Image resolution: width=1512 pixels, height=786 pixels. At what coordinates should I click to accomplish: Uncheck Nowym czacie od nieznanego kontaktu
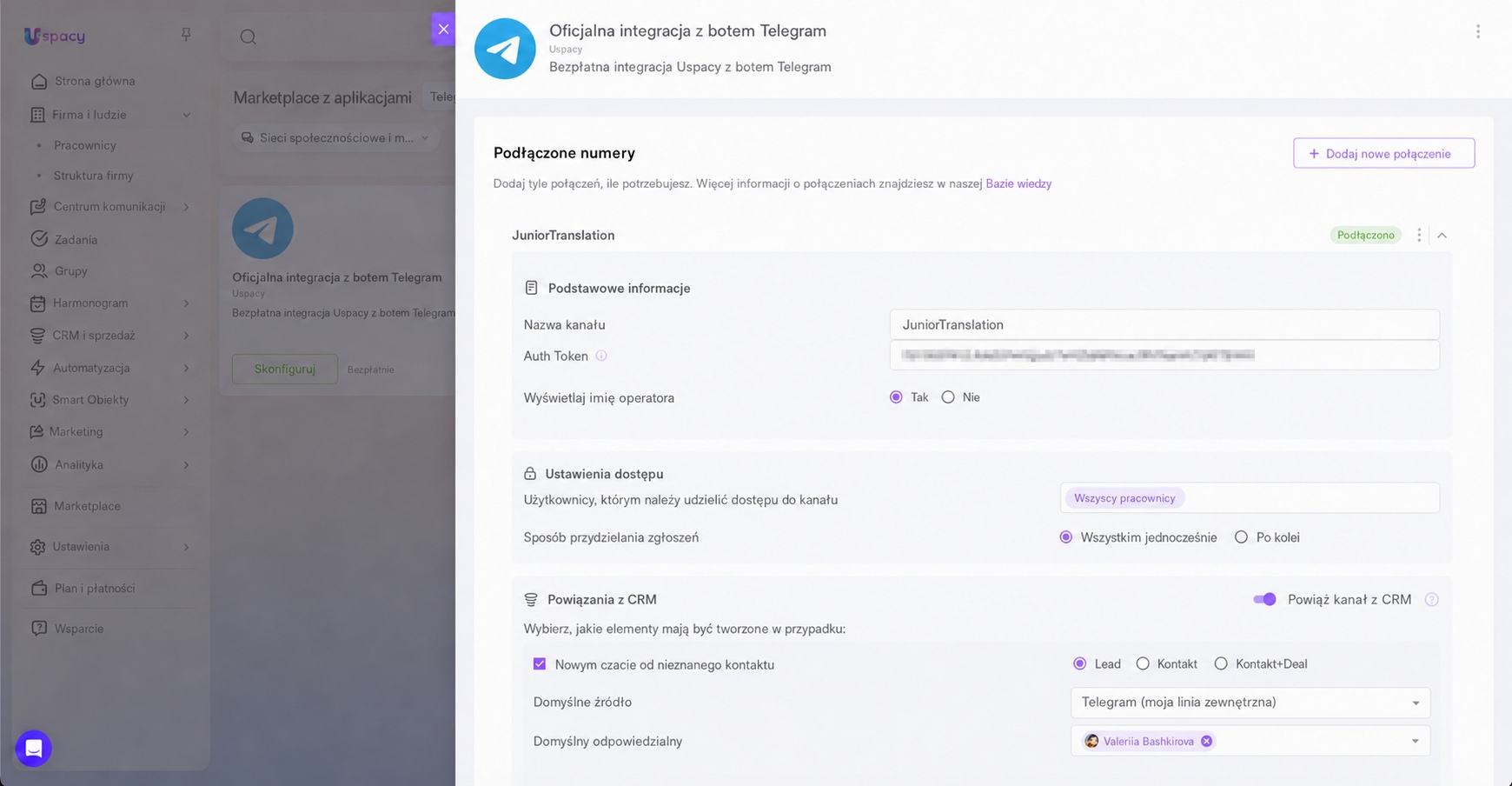coord(540,664)
